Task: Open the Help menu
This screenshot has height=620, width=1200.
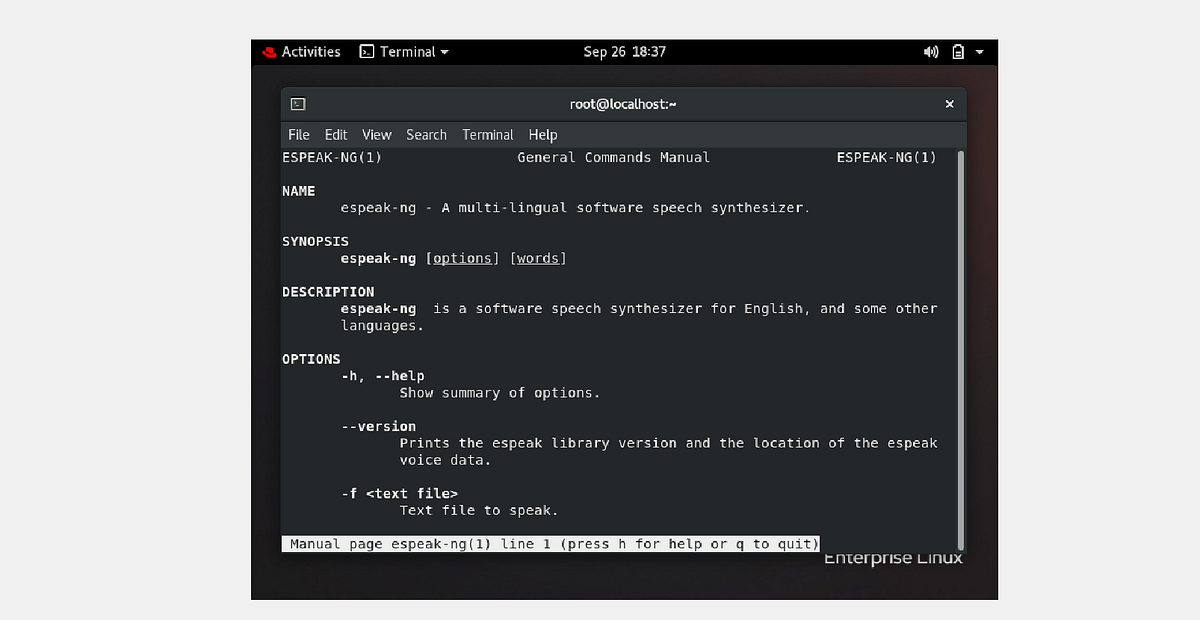Action: point(543,134)
